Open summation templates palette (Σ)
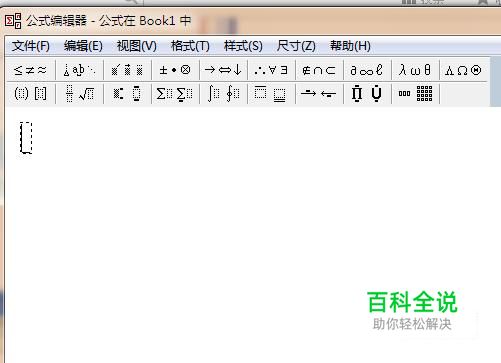Screen dimensions: 501x363 click(175, 94)
